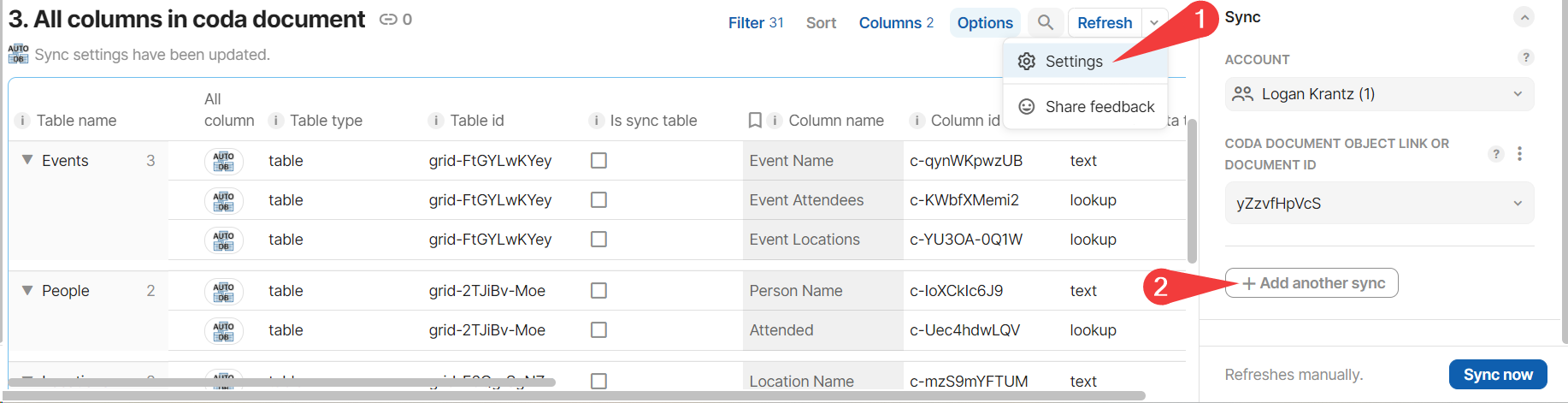The height and width of the screenshot is (403, 1568).
Task: Click the Person Name cell
Action: [822, 291]
